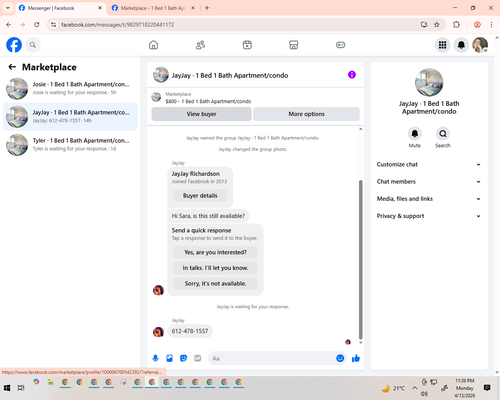
Task: Open Friends icon in top navigation
Action: [x=200, y=45]
